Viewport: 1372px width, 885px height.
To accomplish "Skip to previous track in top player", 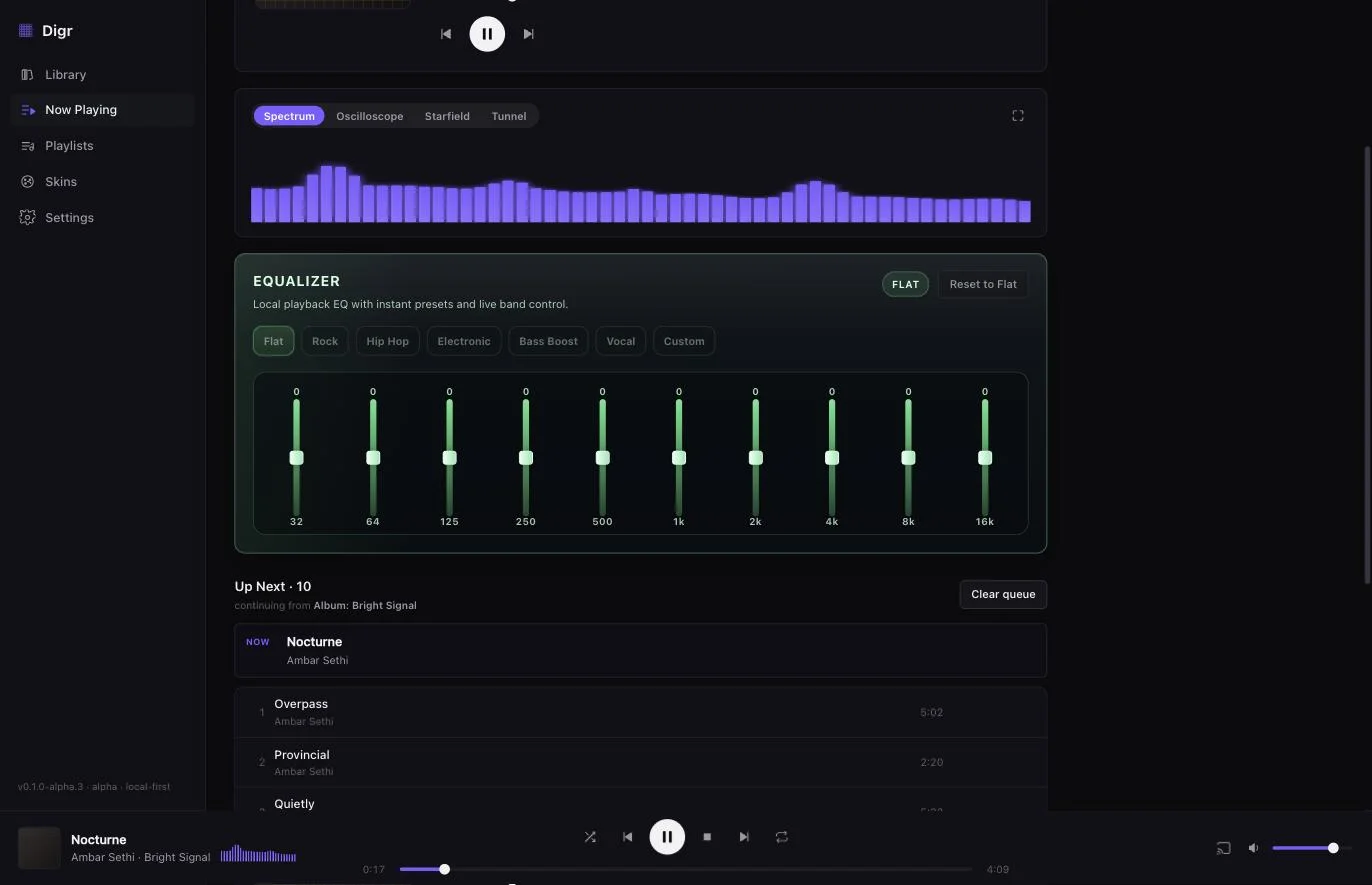I will tap(446, 34).
